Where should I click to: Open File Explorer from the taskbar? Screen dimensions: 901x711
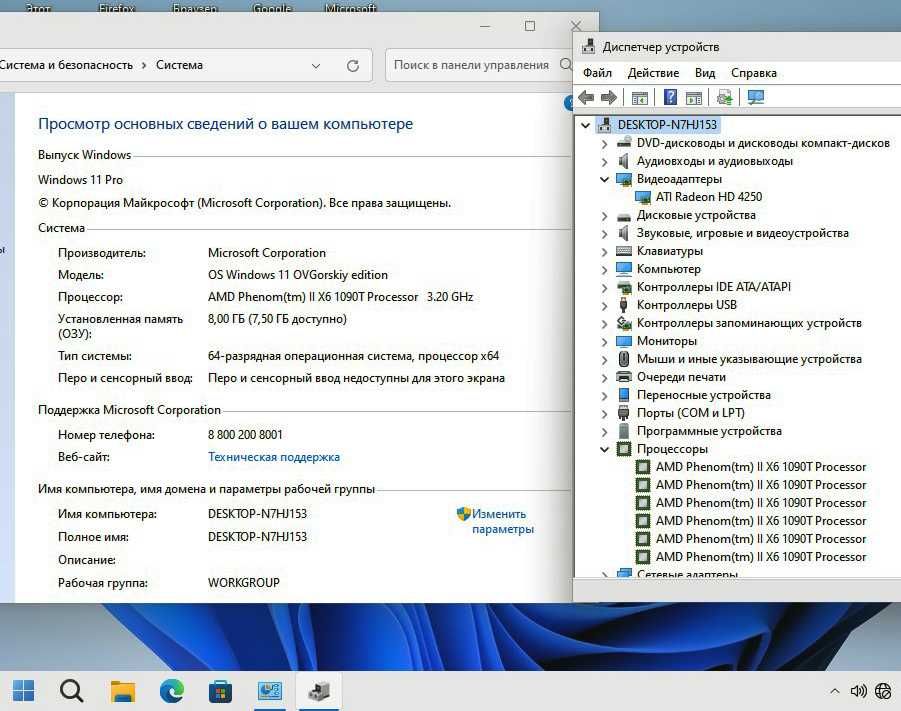click(122, 690)
